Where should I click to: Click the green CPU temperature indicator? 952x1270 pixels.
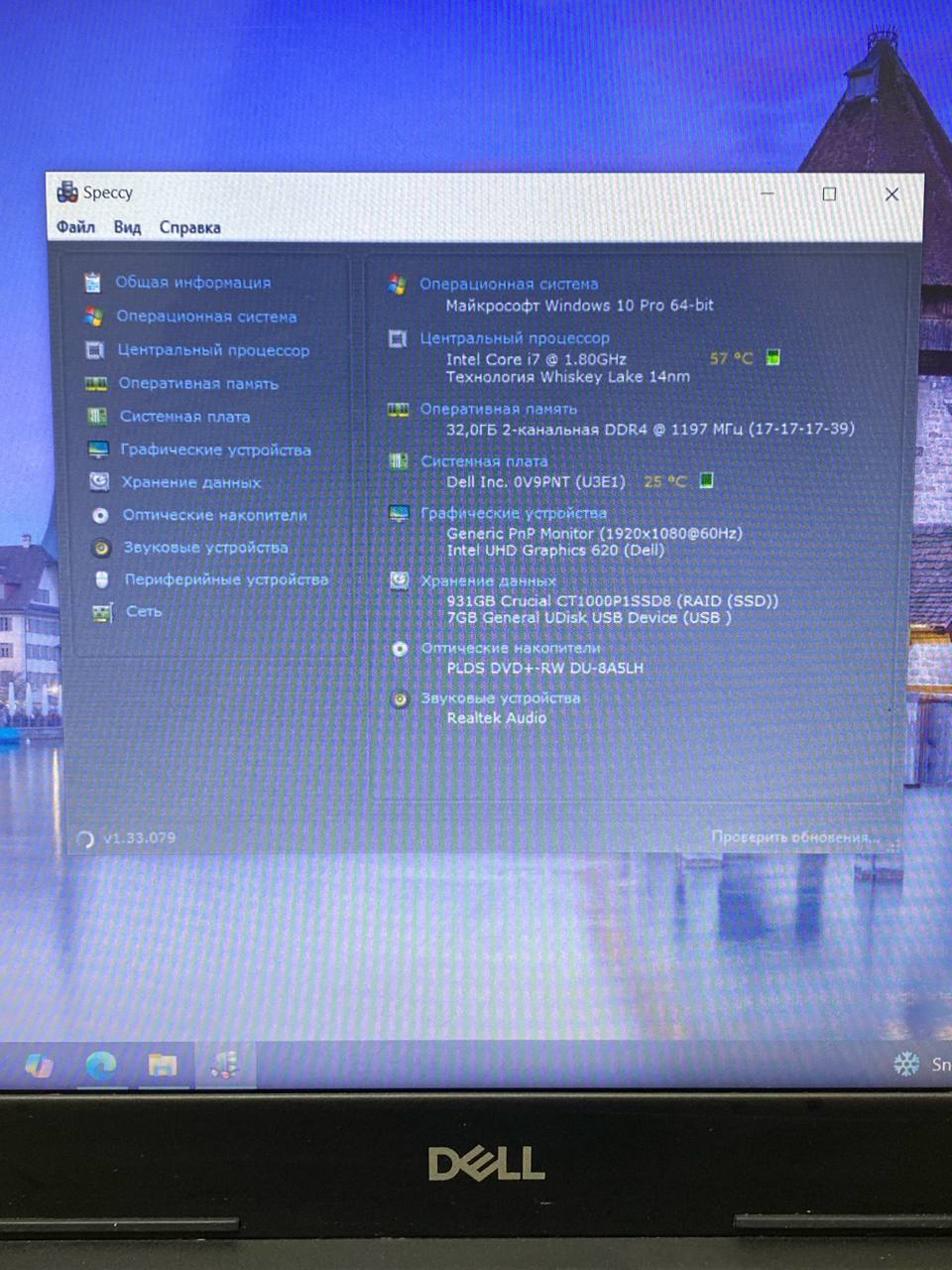[x=773, y=358]
